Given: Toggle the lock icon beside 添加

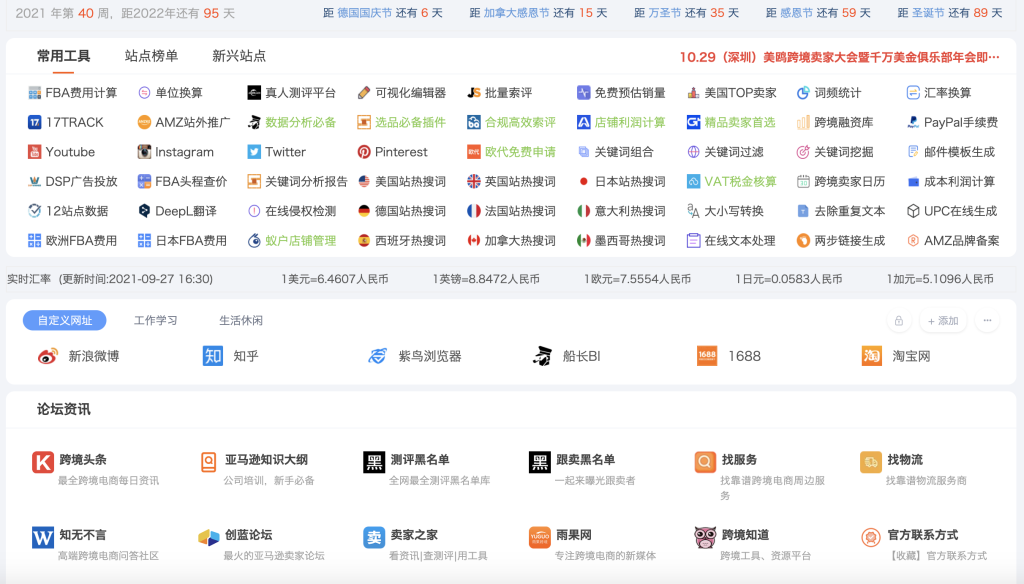Looking at the screenshot, I should click(x=899, y=321).
